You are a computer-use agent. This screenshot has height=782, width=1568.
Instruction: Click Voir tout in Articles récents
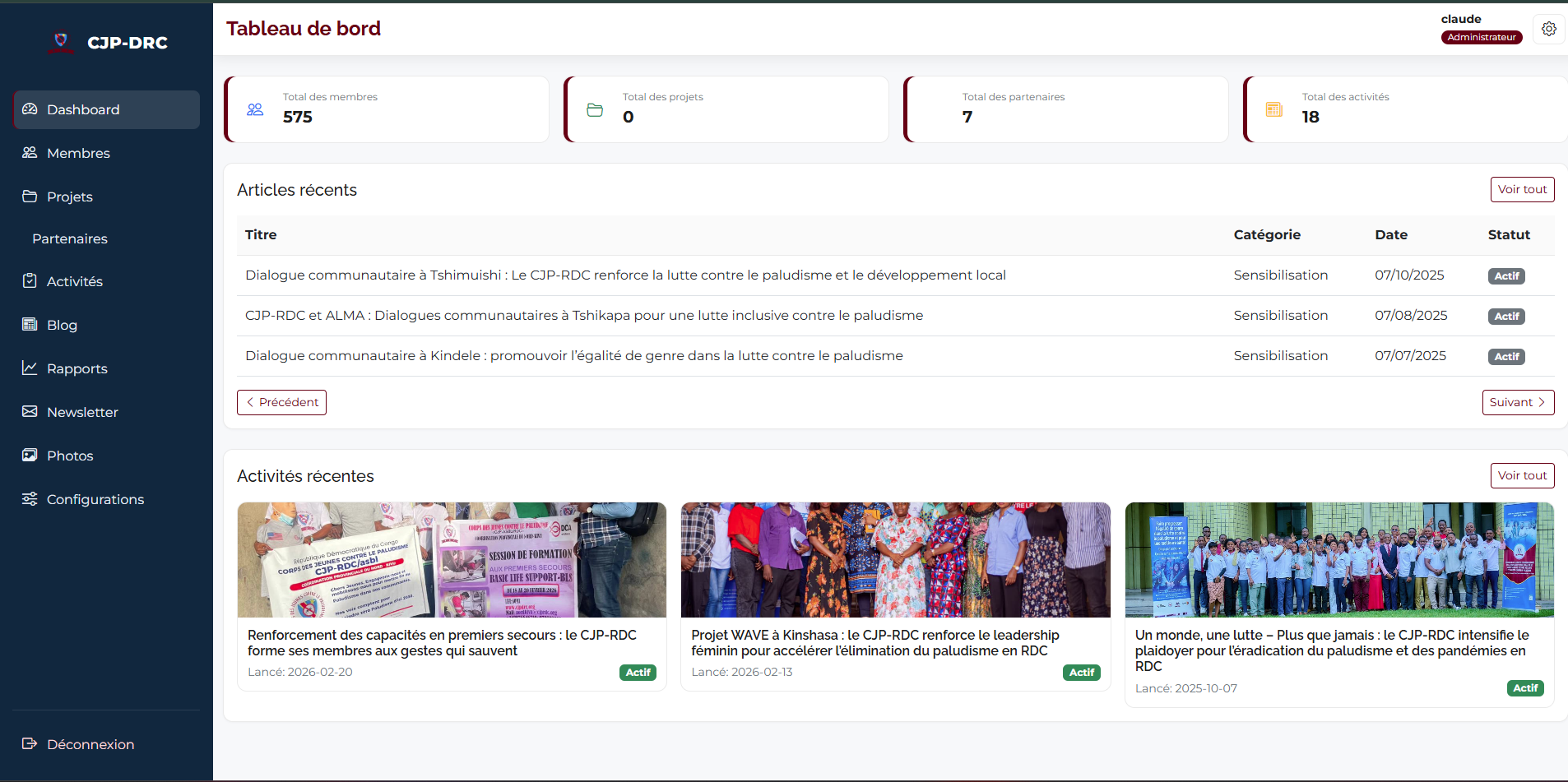click(x=1522, y=189)
